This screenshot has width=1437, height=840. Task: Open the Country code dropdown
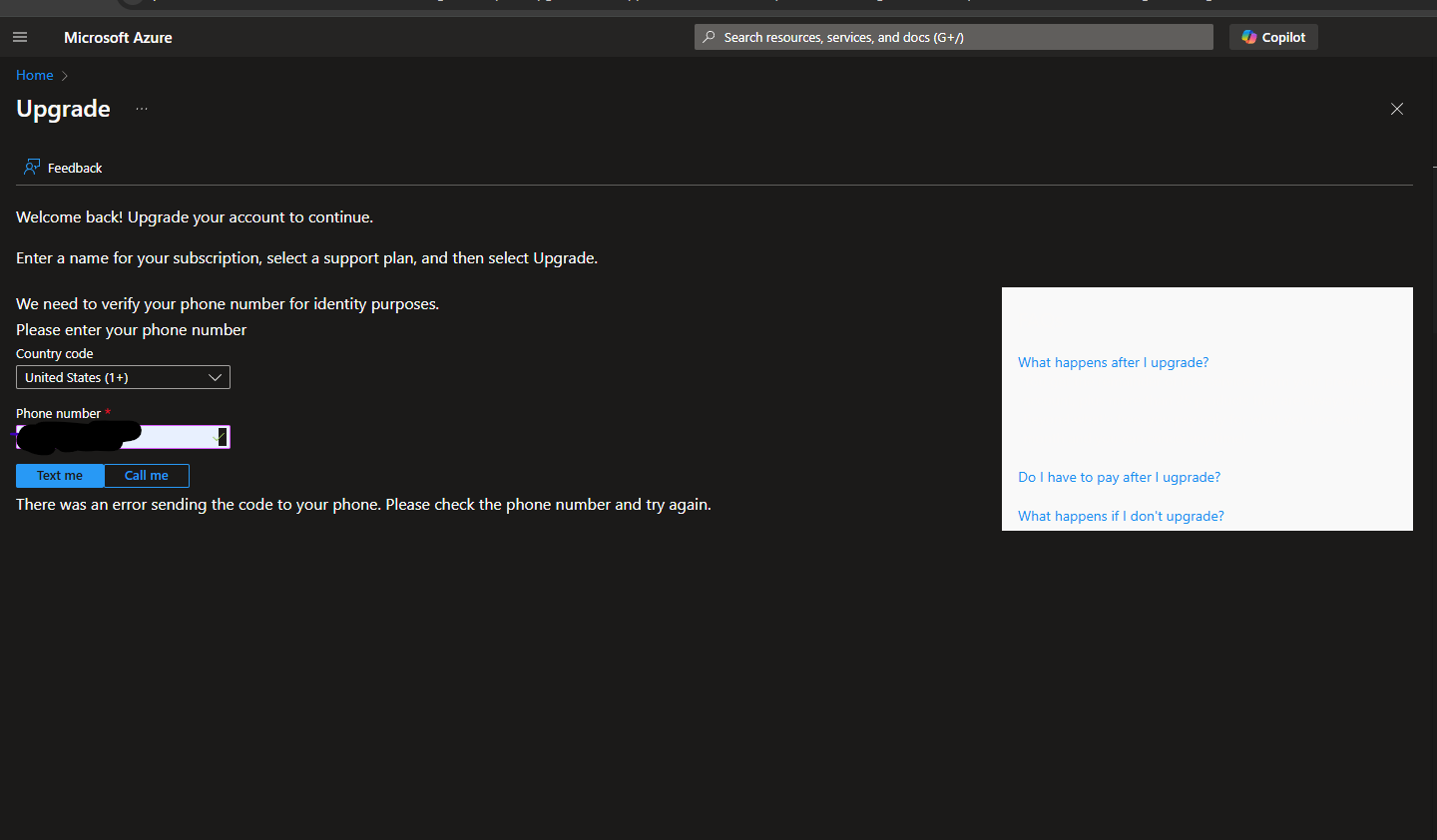pos(123,377)
